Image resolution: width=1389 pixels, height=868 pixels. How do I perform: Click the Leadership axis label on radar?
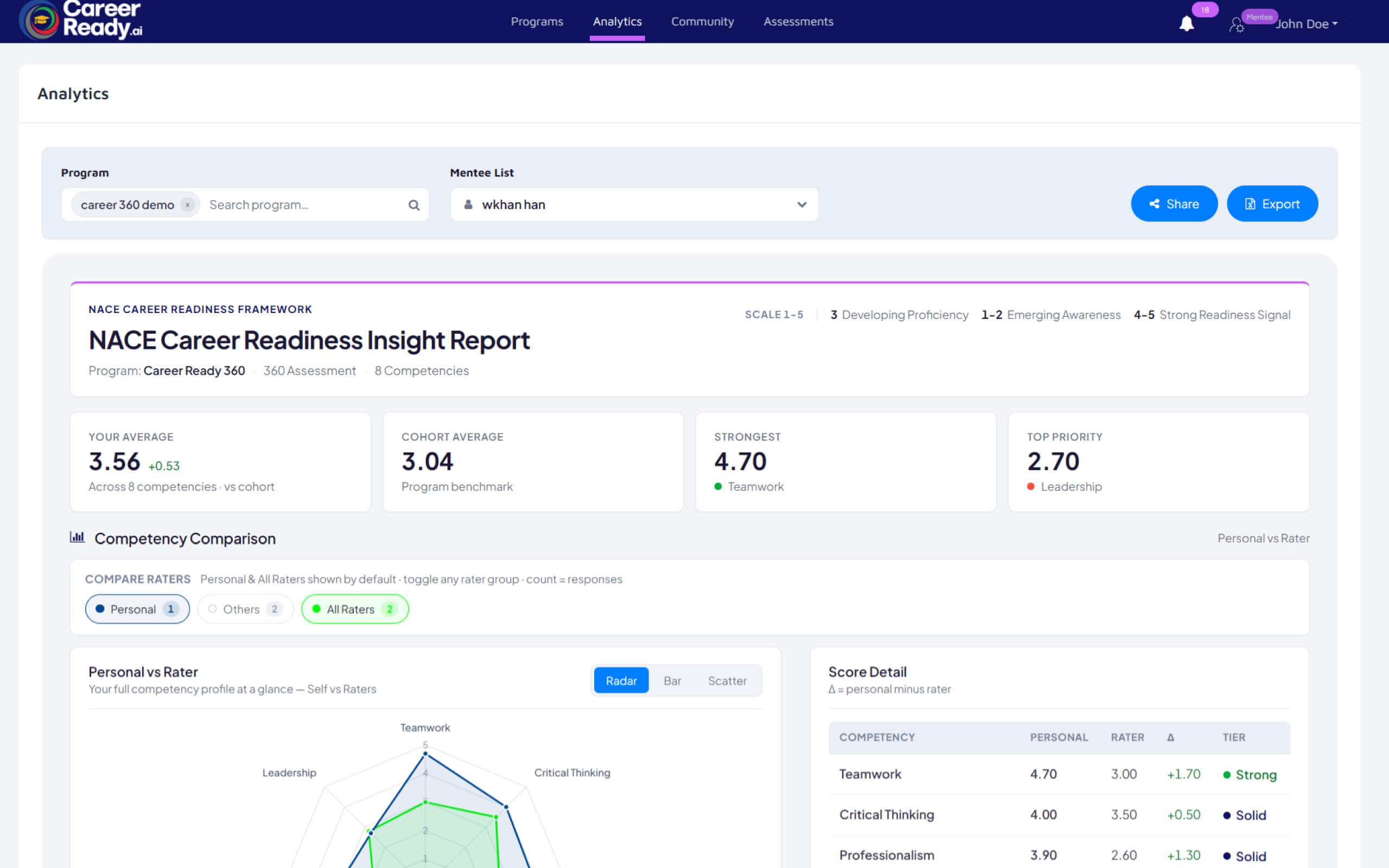(289, 773)
